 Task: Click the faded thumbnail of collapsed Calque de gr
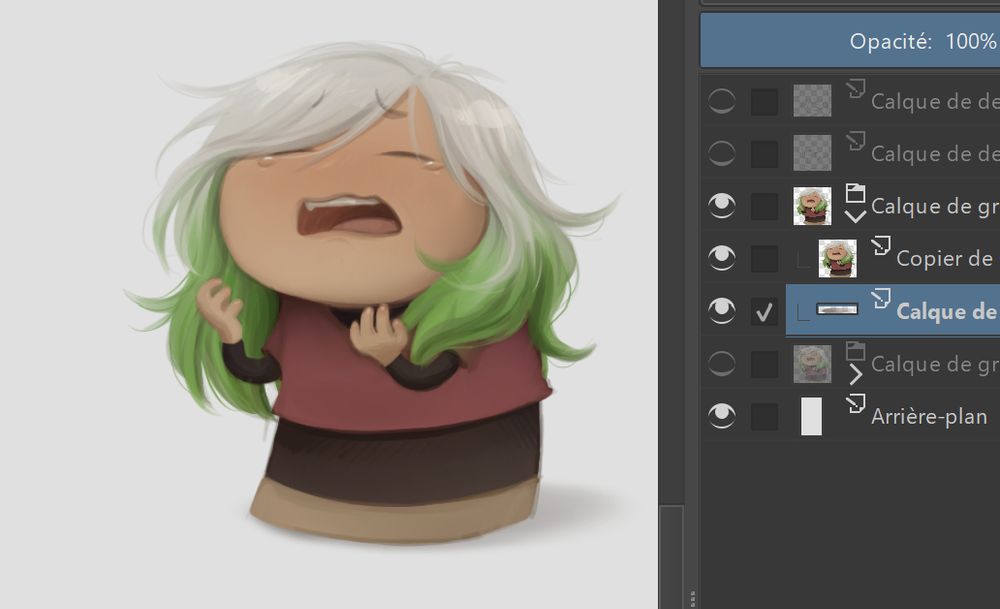pos(812,364)
